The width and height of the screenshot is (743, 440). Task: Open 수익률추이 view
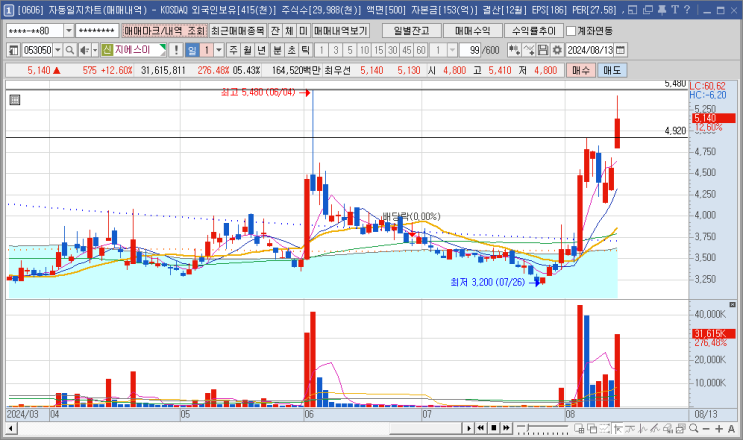click(x=534, y=31)
